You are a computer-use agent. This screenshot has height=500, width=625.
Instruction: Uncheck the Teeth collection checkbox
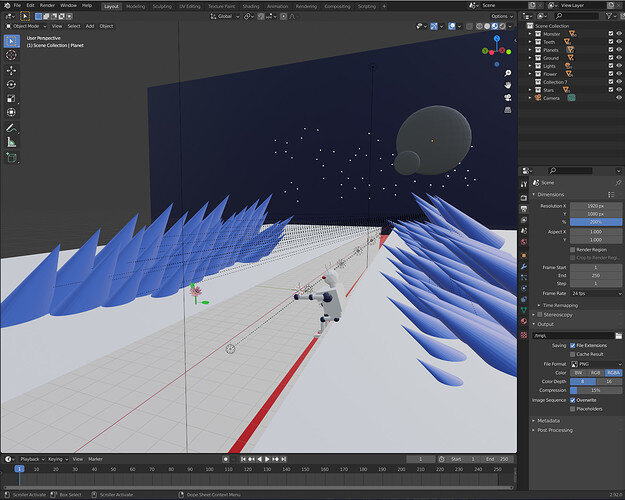coord(611,42)
